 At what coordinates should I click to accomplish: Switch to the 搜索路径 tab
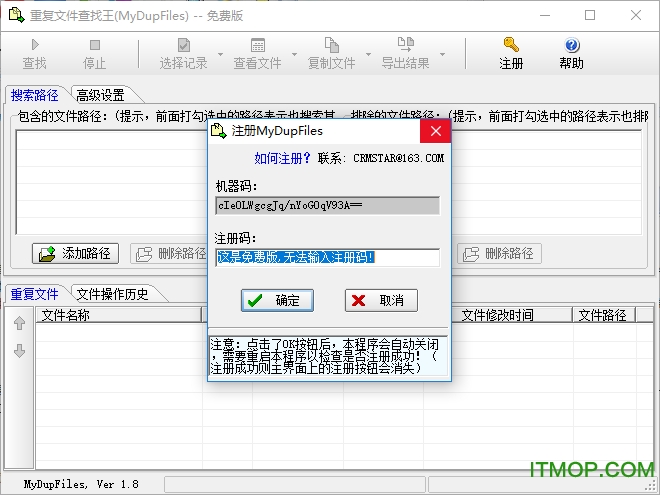coord(35,95)
